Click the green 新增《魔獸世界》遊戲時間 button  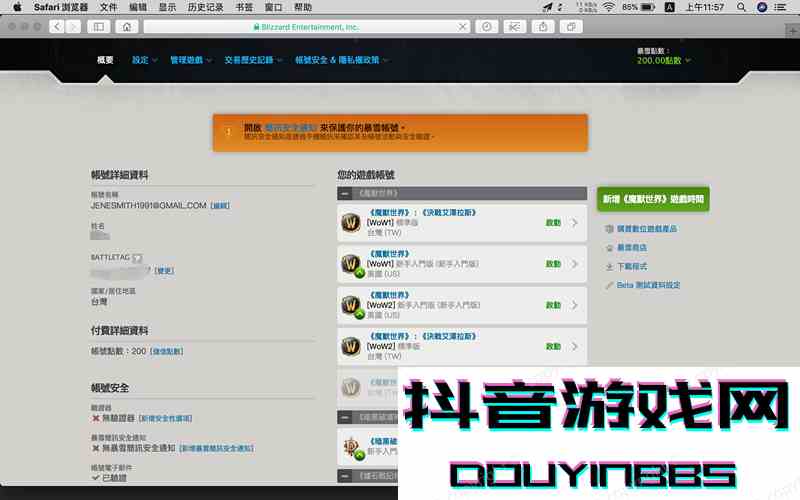(653, 199)
